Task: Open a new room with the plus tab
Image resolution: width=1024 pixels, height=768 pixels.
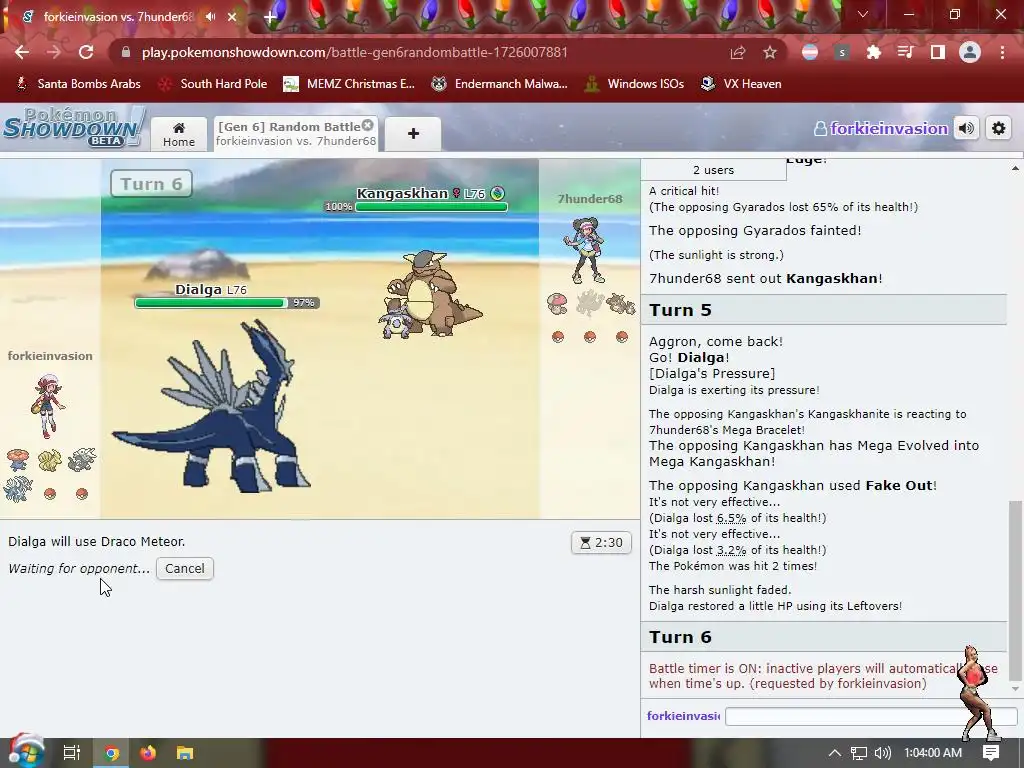Action: pyautogui.click(x=413, y=134)
